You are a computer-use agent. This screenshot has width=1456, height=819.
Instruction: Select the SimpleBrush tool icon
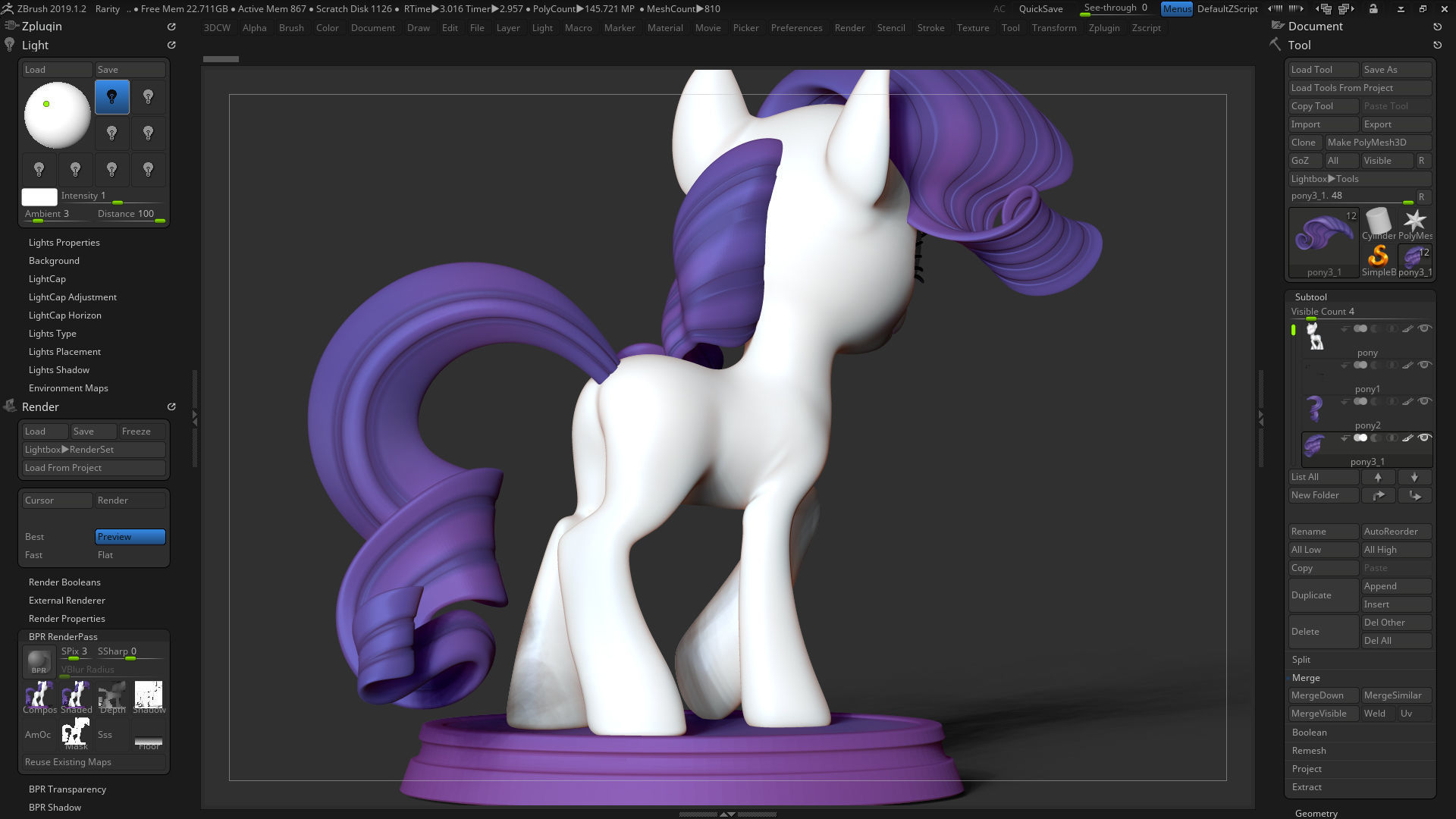pos(1378,260)
